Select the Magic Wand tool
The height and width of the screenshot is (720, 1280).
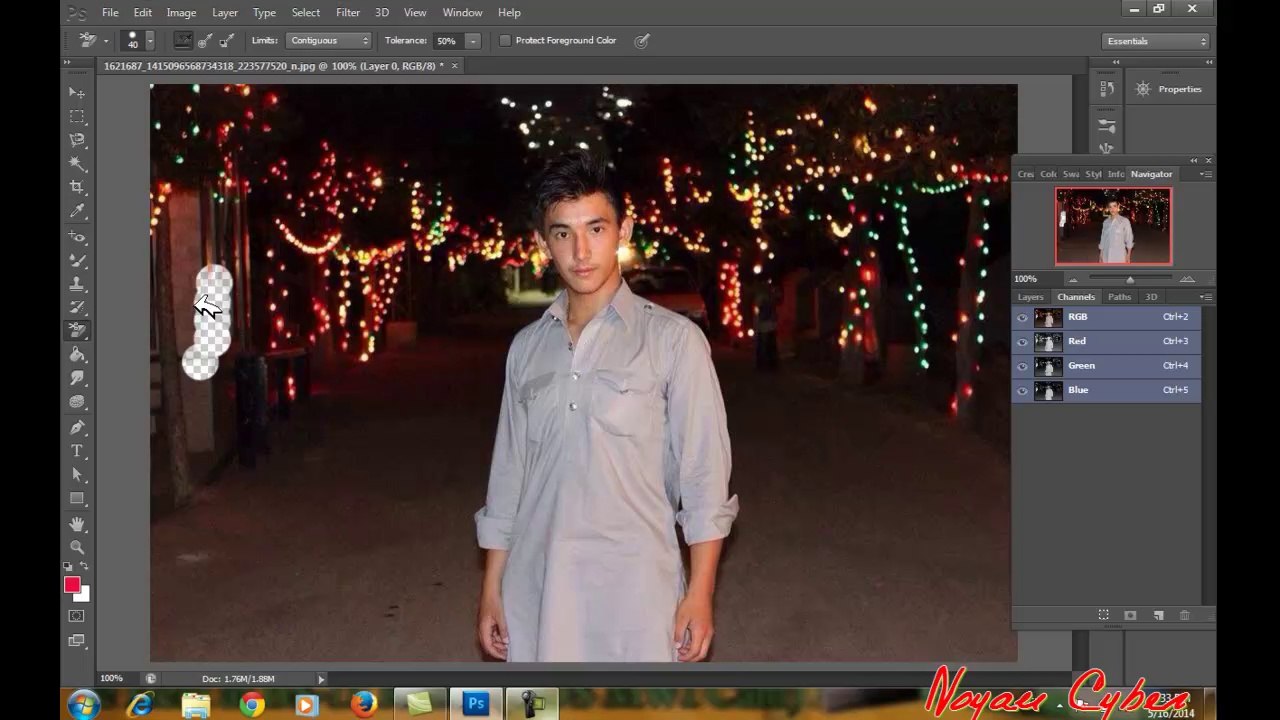(77, 163)
